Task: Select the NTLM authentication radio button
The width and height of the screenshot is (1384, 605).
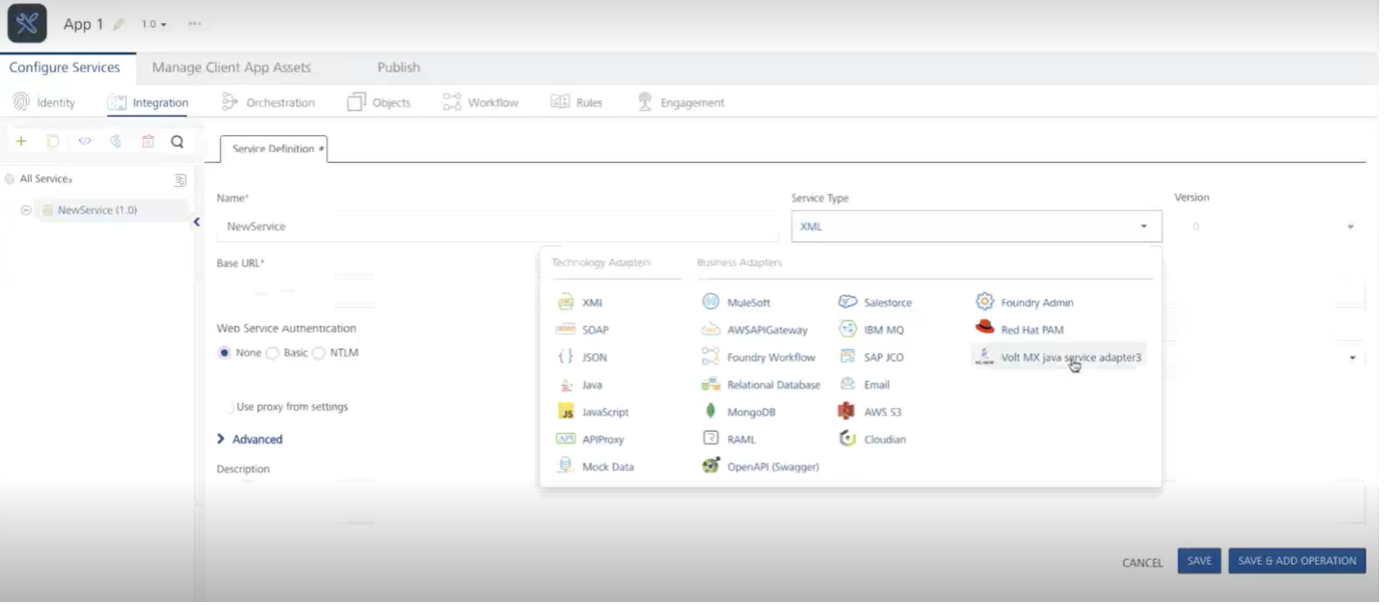Action: (x=319, y=353)
